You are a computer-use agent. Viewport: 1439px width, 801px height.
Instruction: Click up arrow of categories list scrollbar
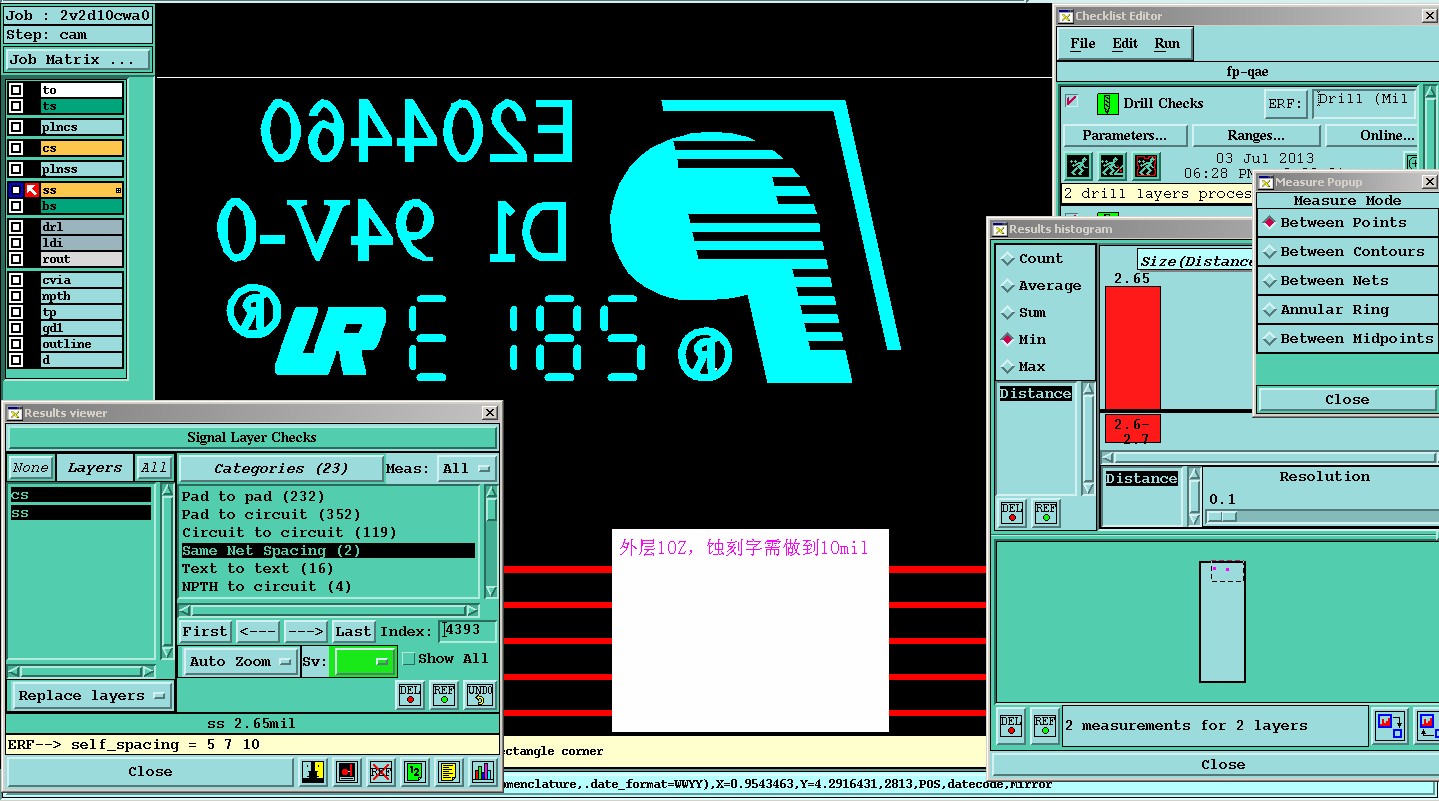pos(491,492)
